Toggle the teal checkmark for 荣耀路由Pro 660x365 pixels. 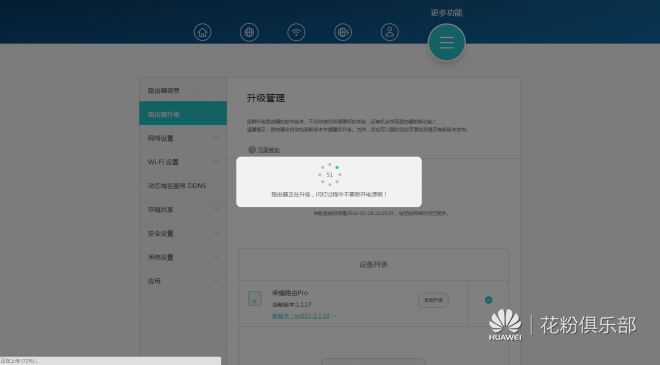pyautogui.click(x=488, y=300)
